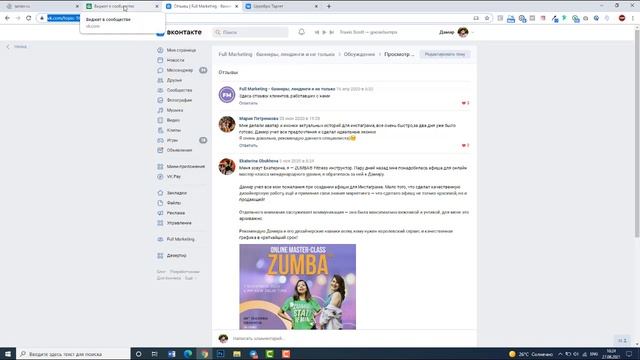Image resolution: width=640 pixels, height=360 pixels.
Task: Click the Windows taskbar search box
Action: pyautogui.click(x=73, y=354)
